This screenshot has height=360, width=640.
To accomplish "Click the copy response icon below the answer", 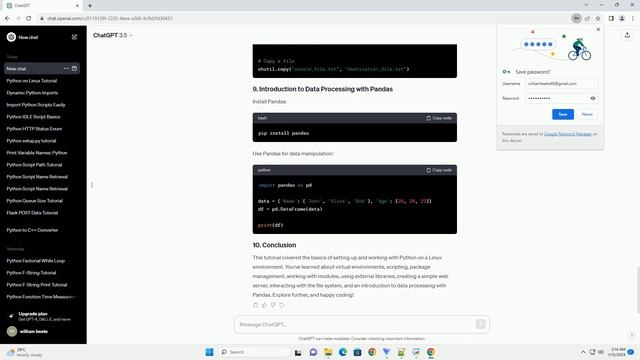I will pos(256,305).
